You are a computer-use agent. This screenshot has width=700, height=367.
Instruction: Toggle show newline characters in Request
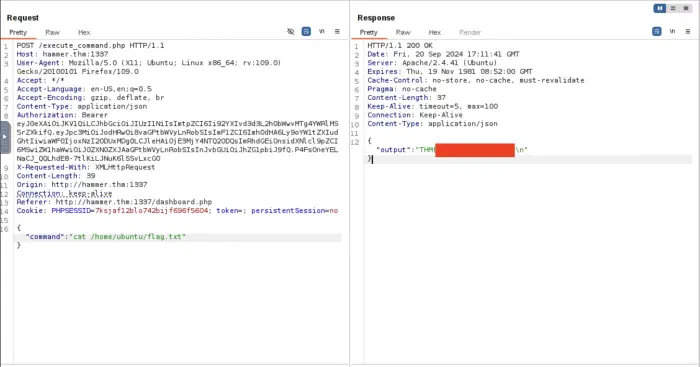point(322,31)
